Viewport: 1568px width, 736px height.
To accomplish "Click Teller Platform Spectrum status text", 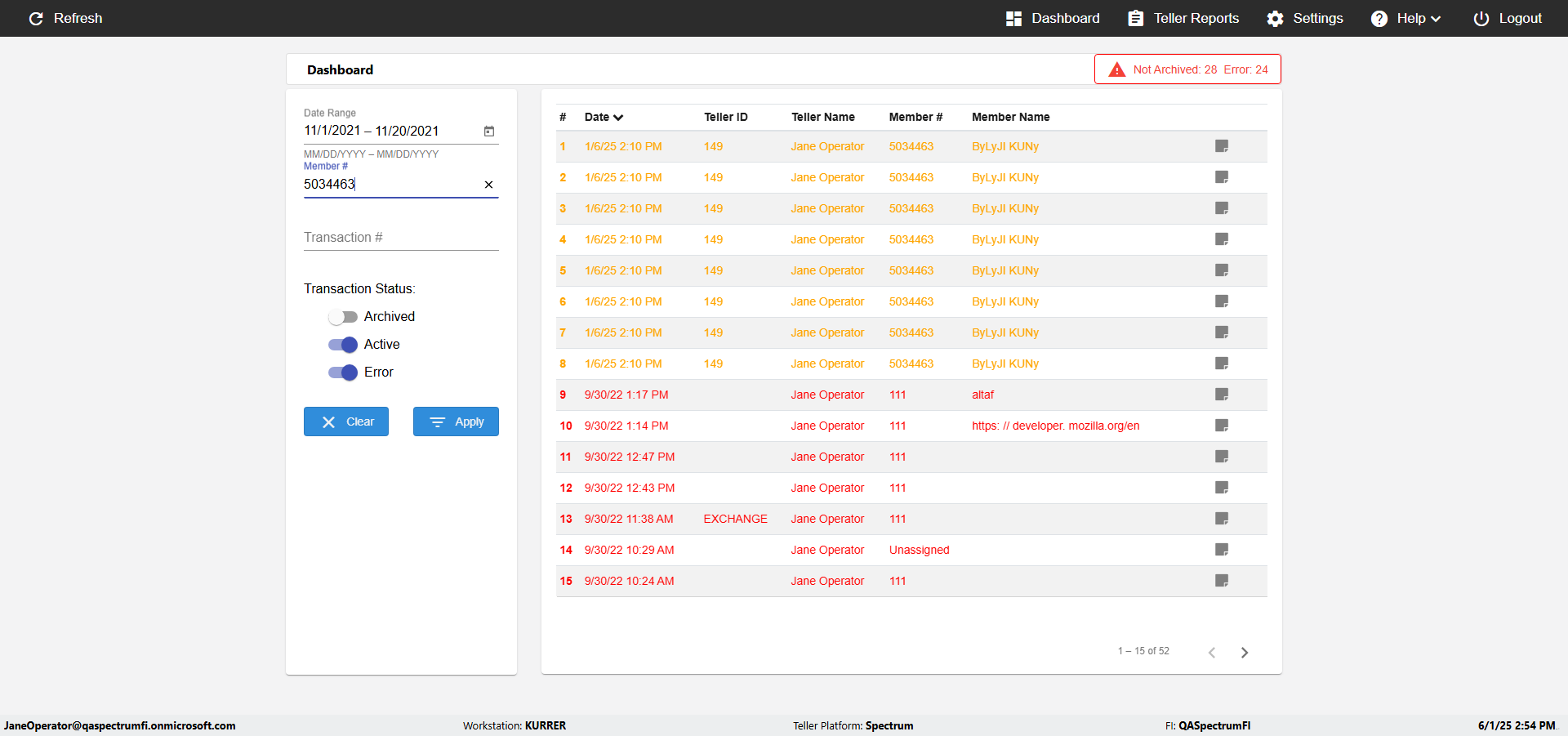I will click(853, 725).
